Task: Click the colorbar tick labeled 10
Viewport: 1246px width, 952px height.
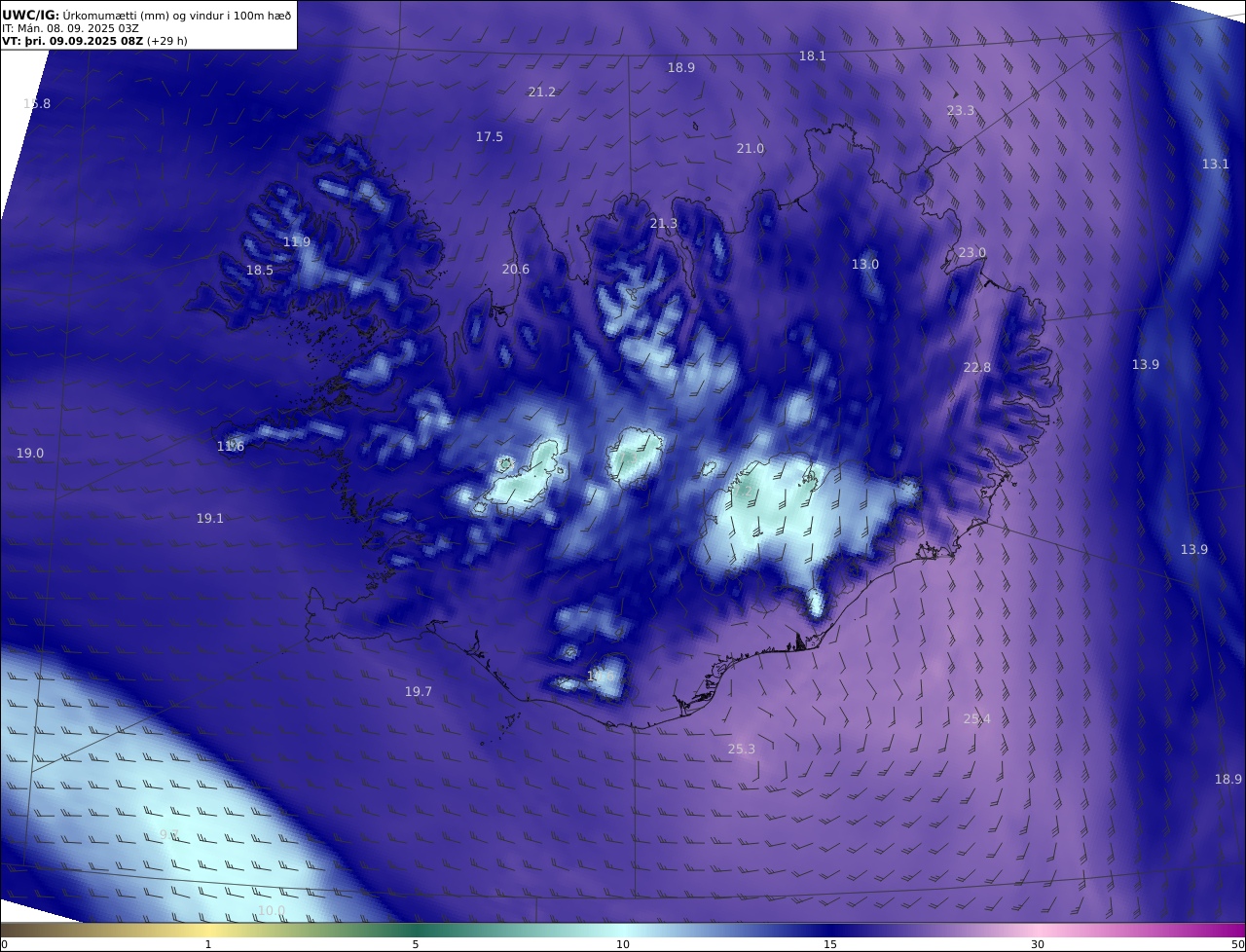Action: point(623,944)
